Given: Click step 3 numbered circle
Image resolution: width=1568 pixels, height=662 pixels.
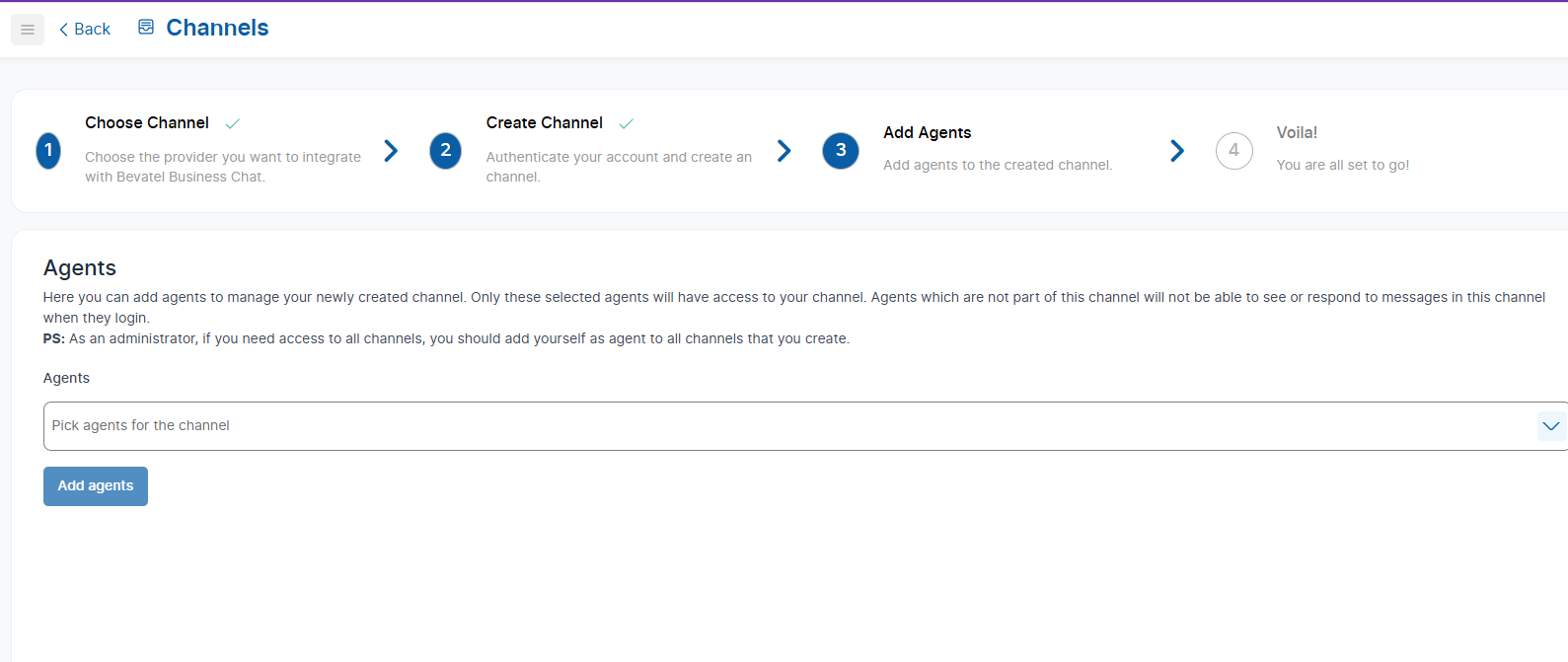Looking at the screenshot, I should [x=841, y=151].
